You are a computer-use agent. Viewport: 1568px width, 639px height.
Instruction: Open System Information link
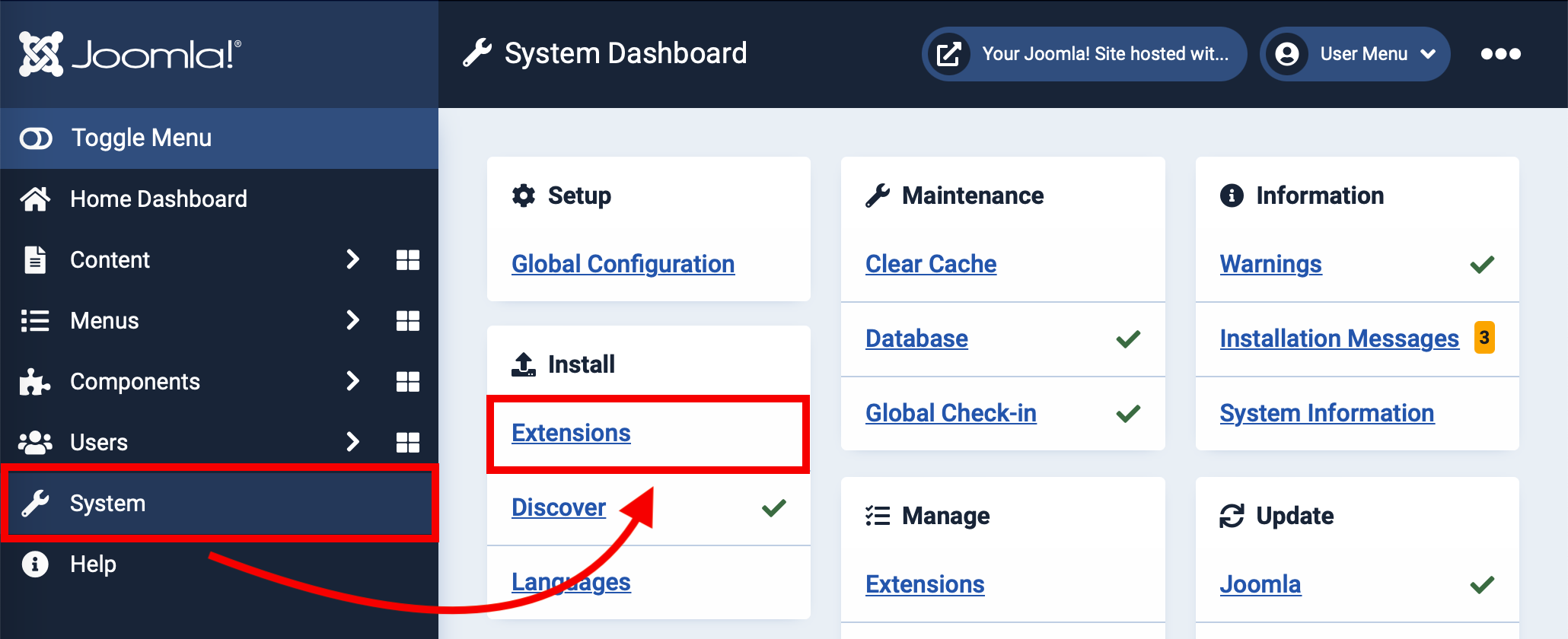coord(1327,413)
